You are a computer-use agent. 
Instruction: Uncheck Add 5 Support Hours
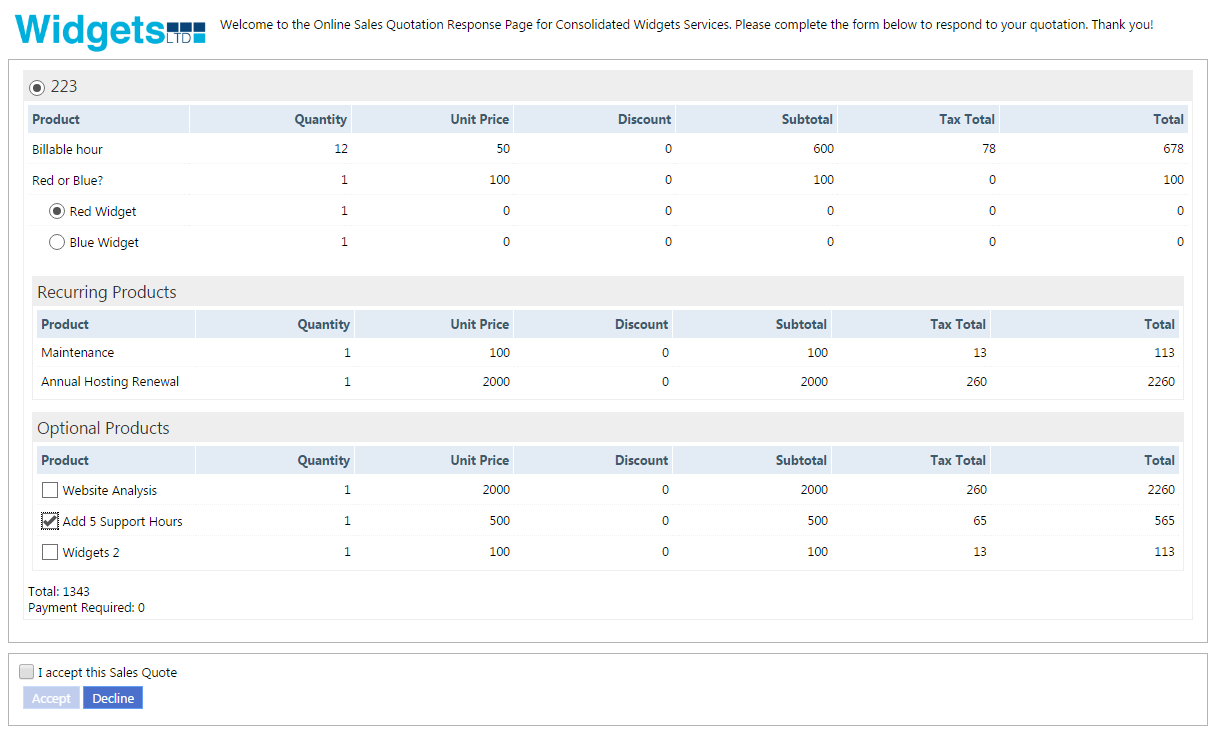(x=50, y=521)
